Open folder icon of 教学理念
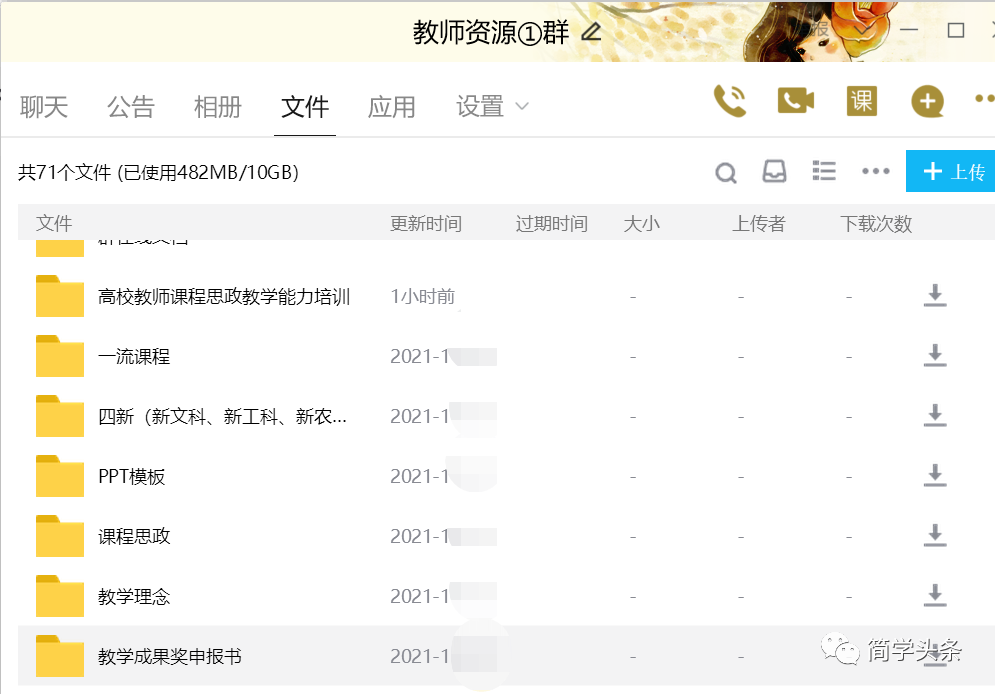 [x=60, y=596]
